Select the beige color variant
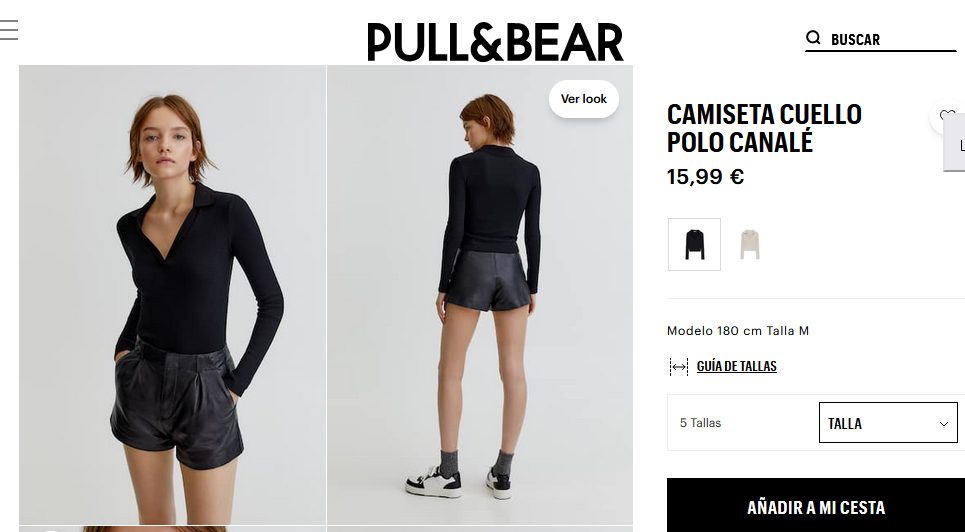The width and height of the screenshot is (965, 532). [749, 244]
